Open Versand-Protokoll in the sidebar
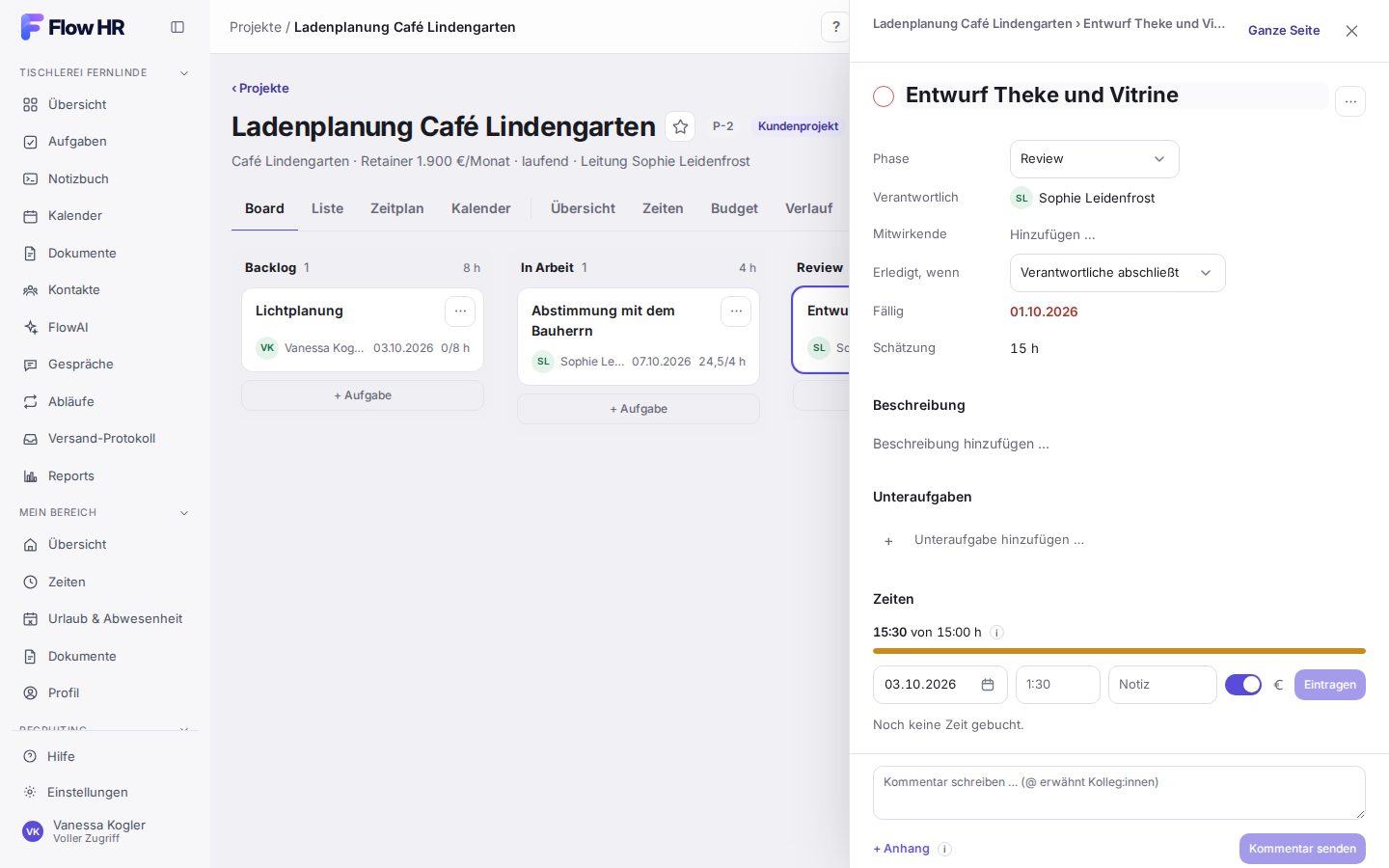The image size is (1389, 868). pos(105,439)
